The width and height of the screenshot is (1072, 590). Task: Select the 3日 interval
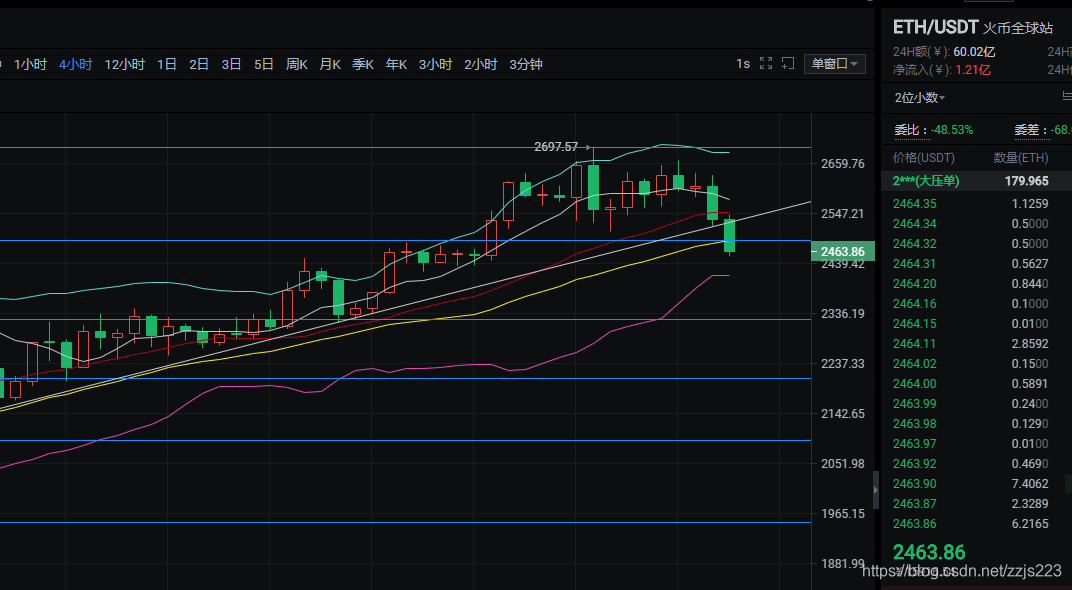click(x=231, y=64)
